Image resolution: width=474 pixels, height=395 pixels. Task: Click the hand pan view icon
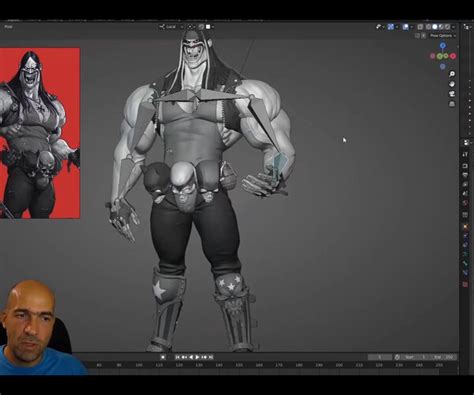pos(452,84)
